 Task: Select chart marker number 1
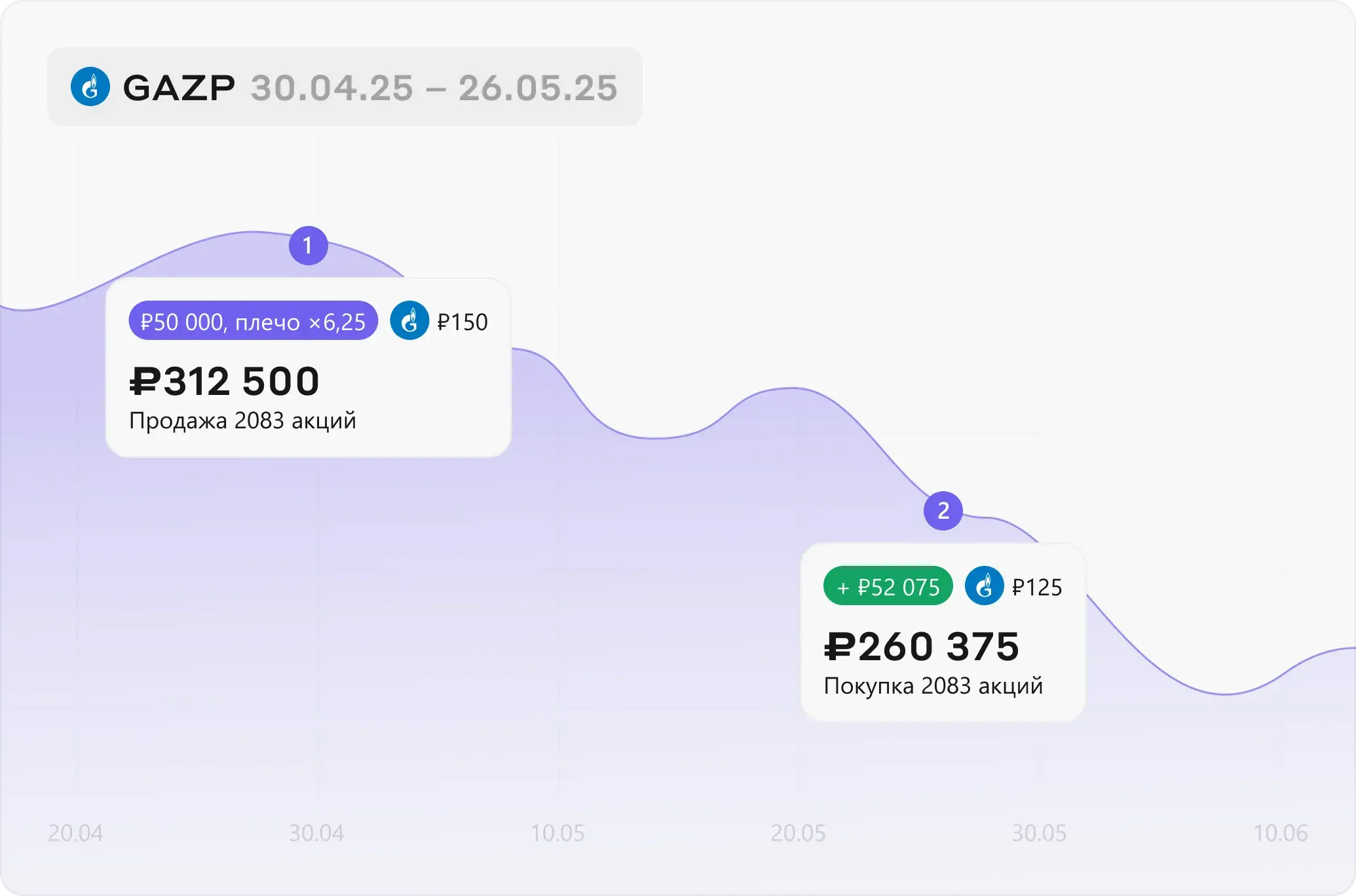tap(308, 246)
